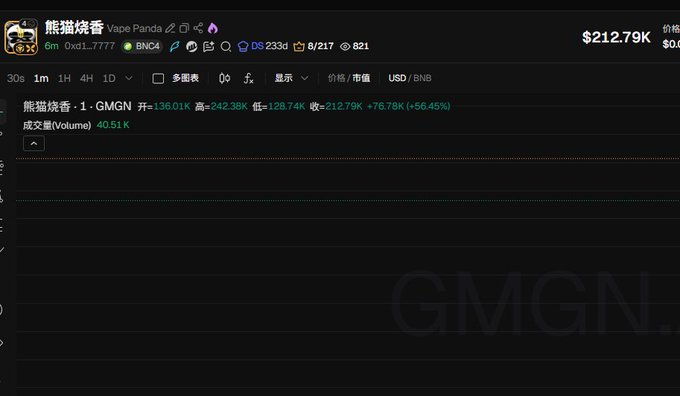Expand more timeframes dropdown after 1D

tap(129, 78)
